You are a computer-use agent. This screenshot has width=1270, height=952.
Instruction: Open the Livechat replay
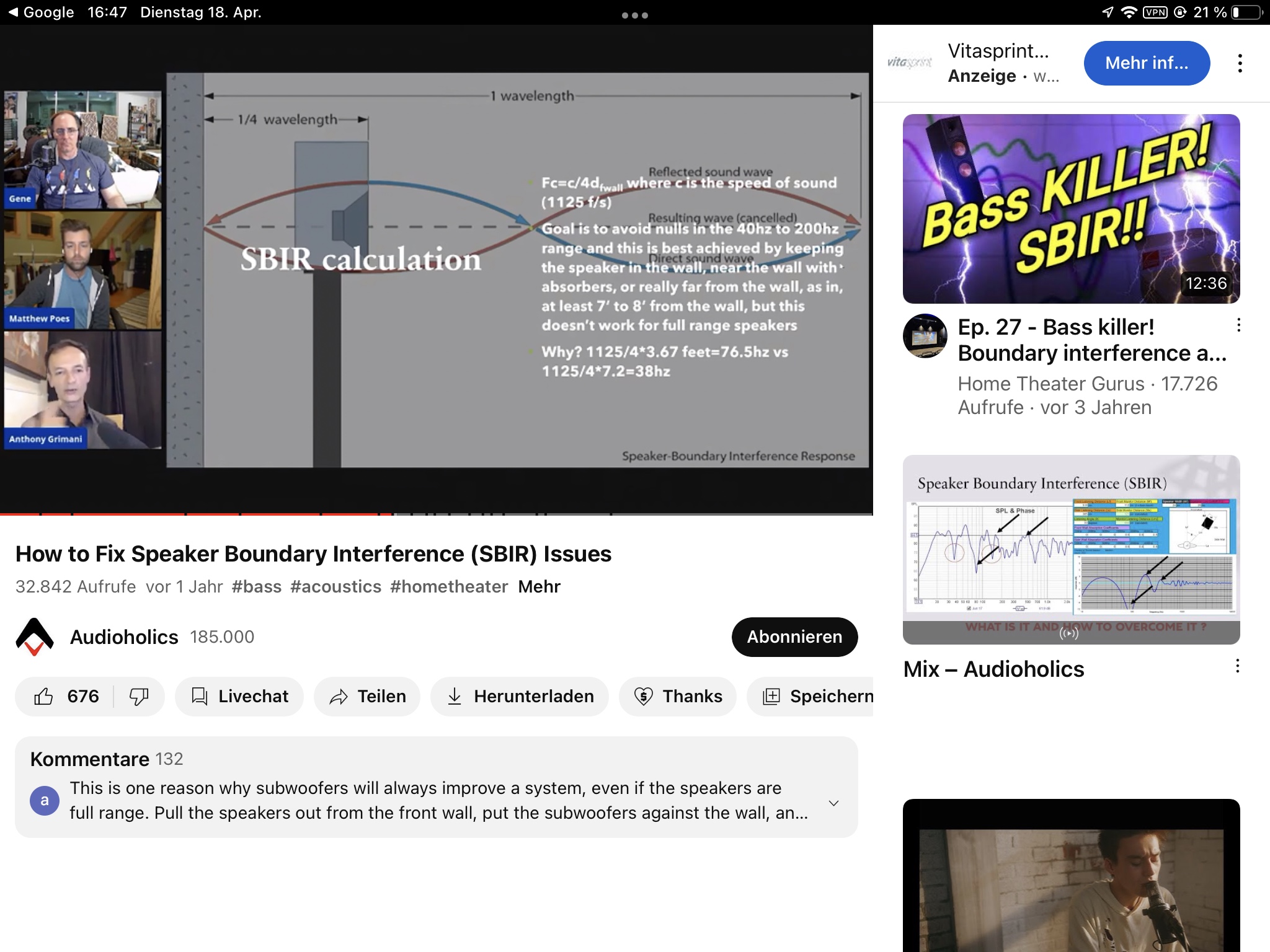click(x=239, y=697)
